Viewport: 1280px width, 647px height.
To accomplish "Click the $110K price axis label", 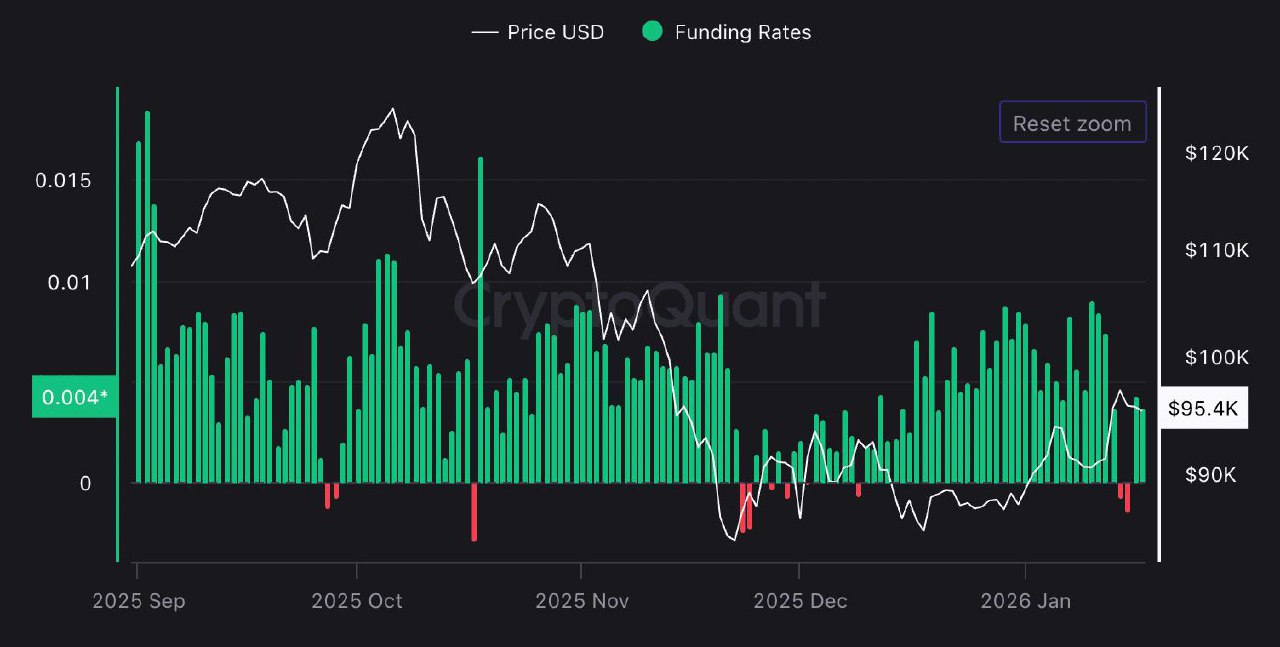I will [x=1216, y=250].
